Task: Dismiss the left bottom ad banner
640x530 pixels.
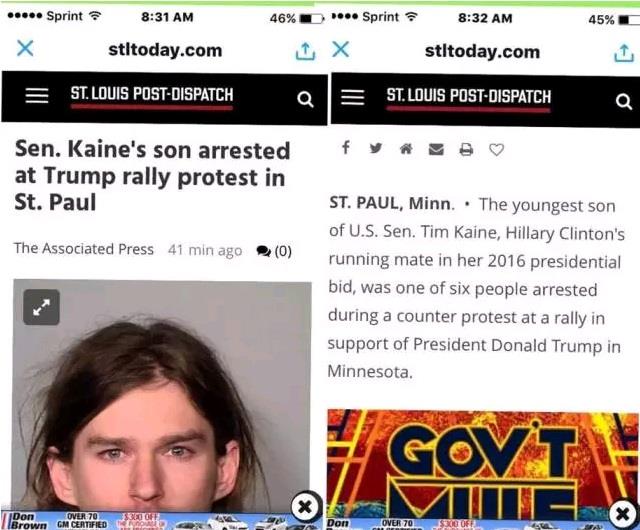Action: pos(305,507)
